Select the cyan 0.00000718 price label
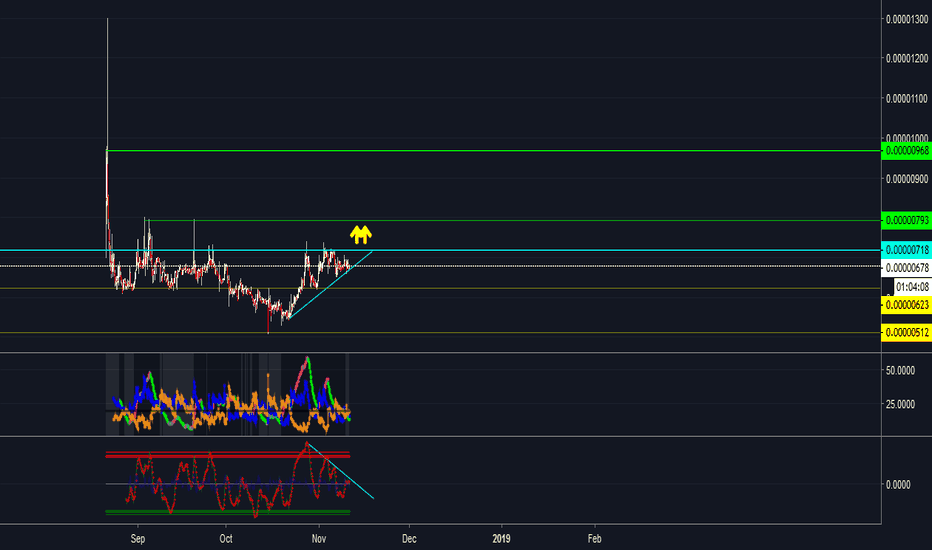 906,250
